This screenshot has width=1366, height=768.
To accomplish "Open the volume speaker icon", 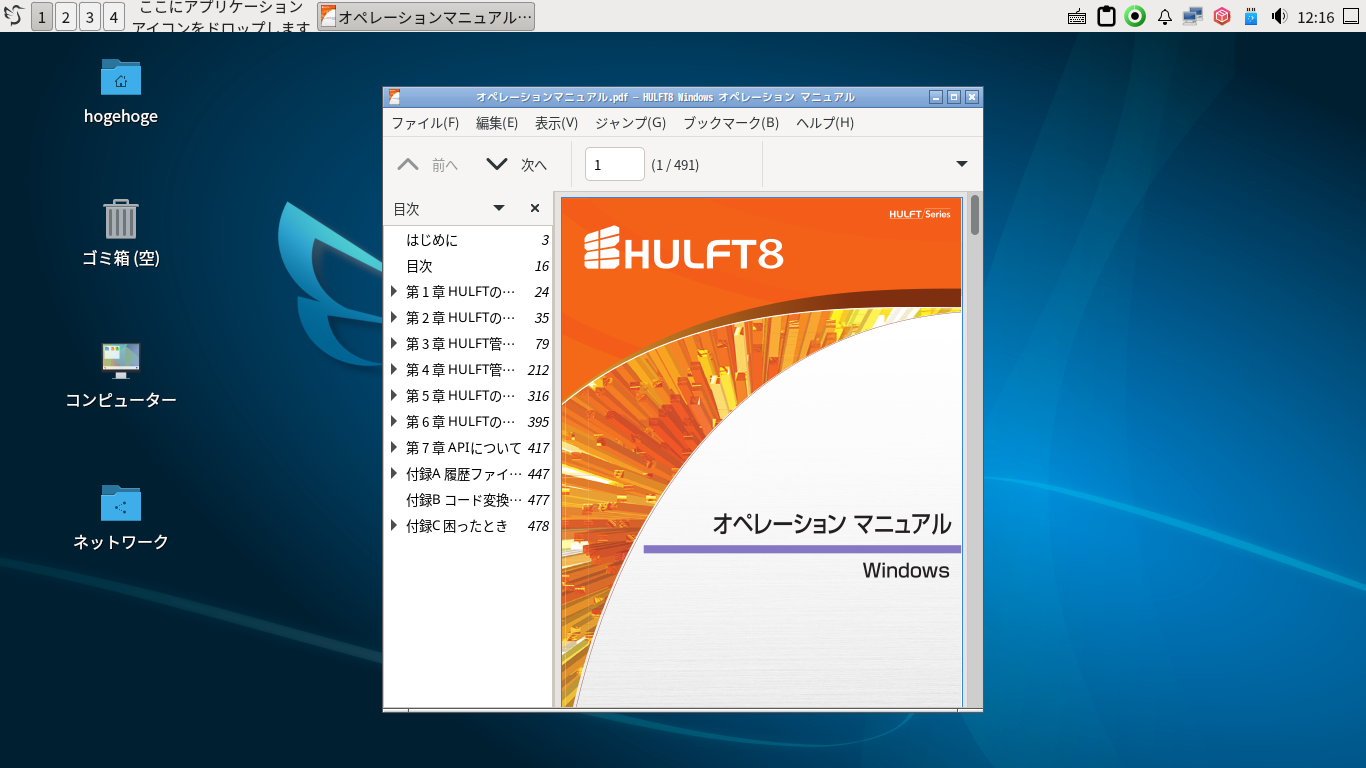I will click(1279, 17).
